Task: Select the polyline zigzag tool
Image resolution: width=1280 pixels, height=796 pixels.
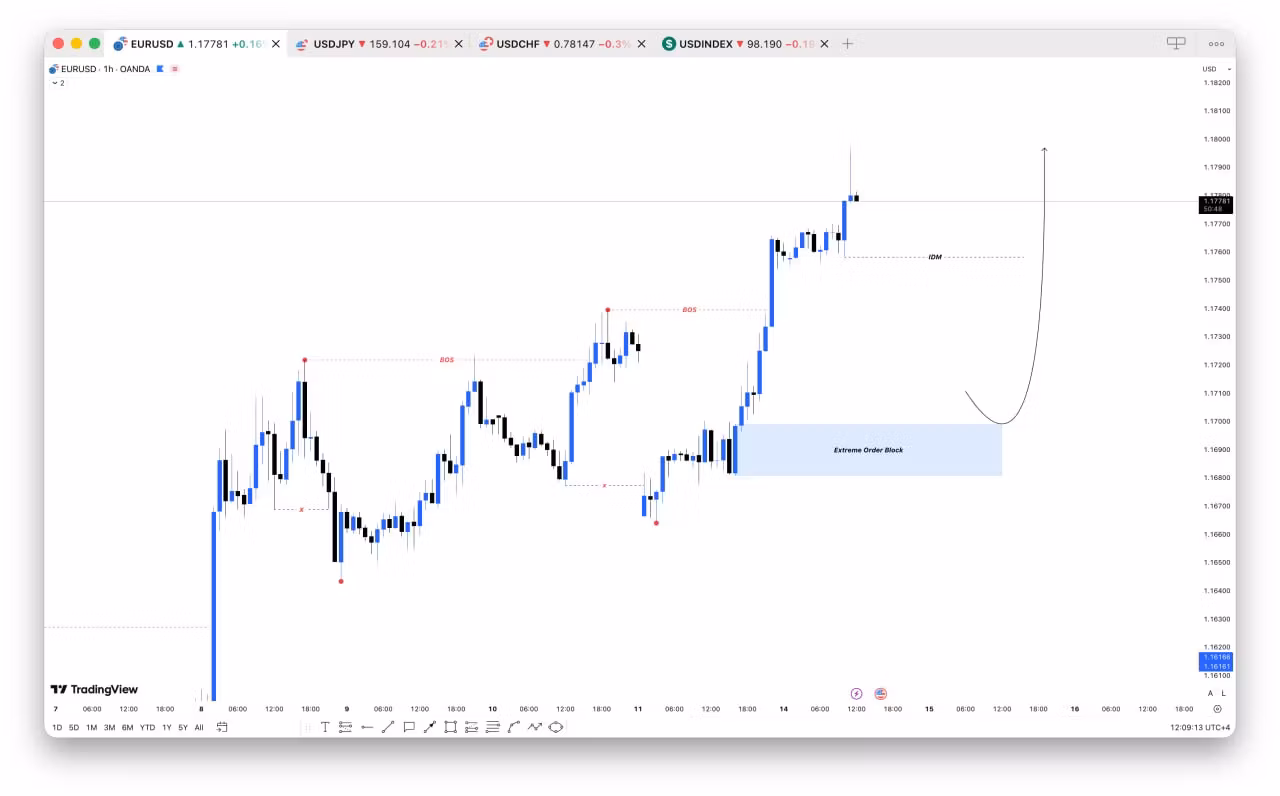Action: click(x=535, y=727)
